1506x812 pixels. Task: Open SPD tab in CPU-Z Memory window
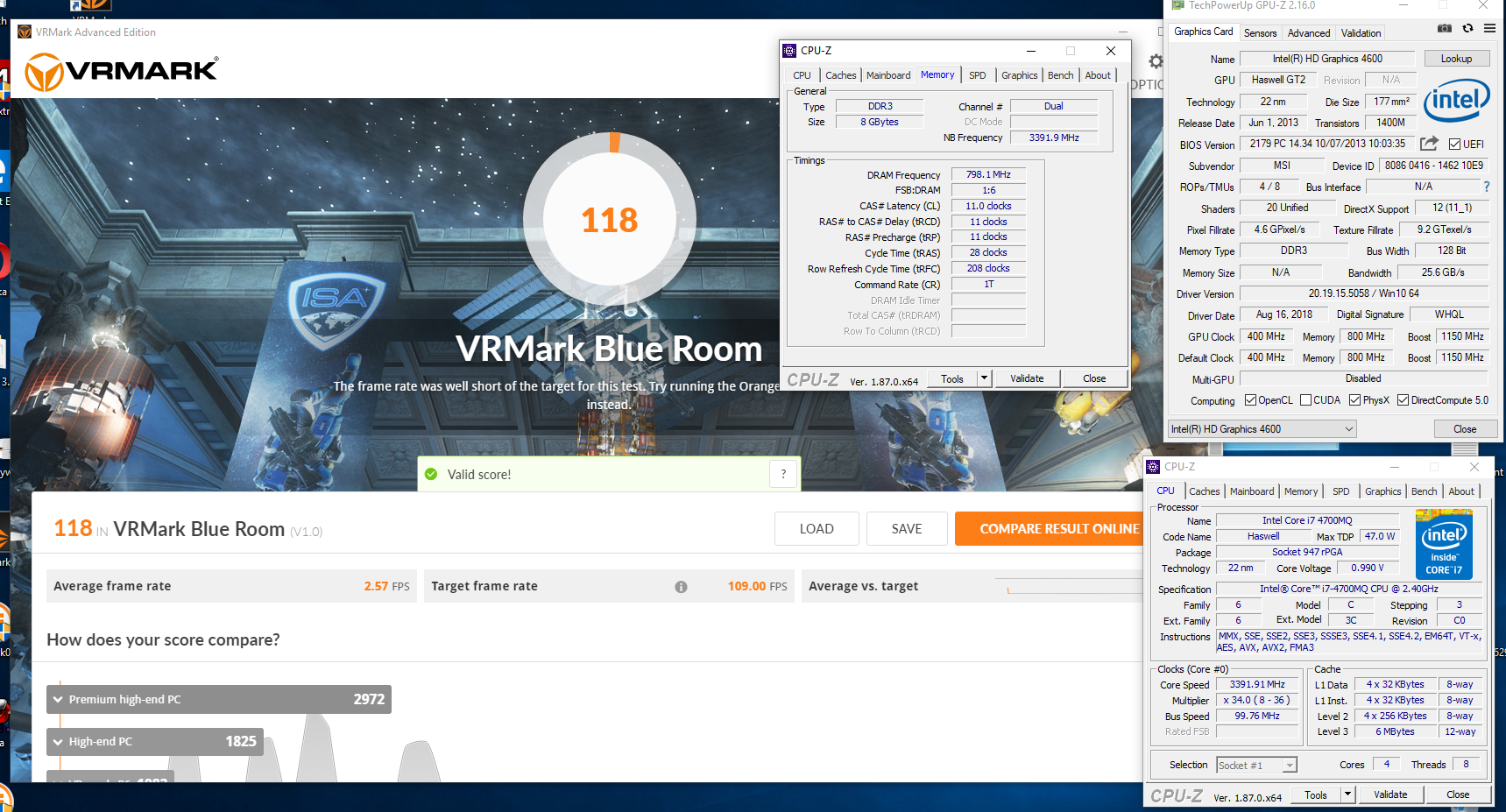(x=978, y=75)
